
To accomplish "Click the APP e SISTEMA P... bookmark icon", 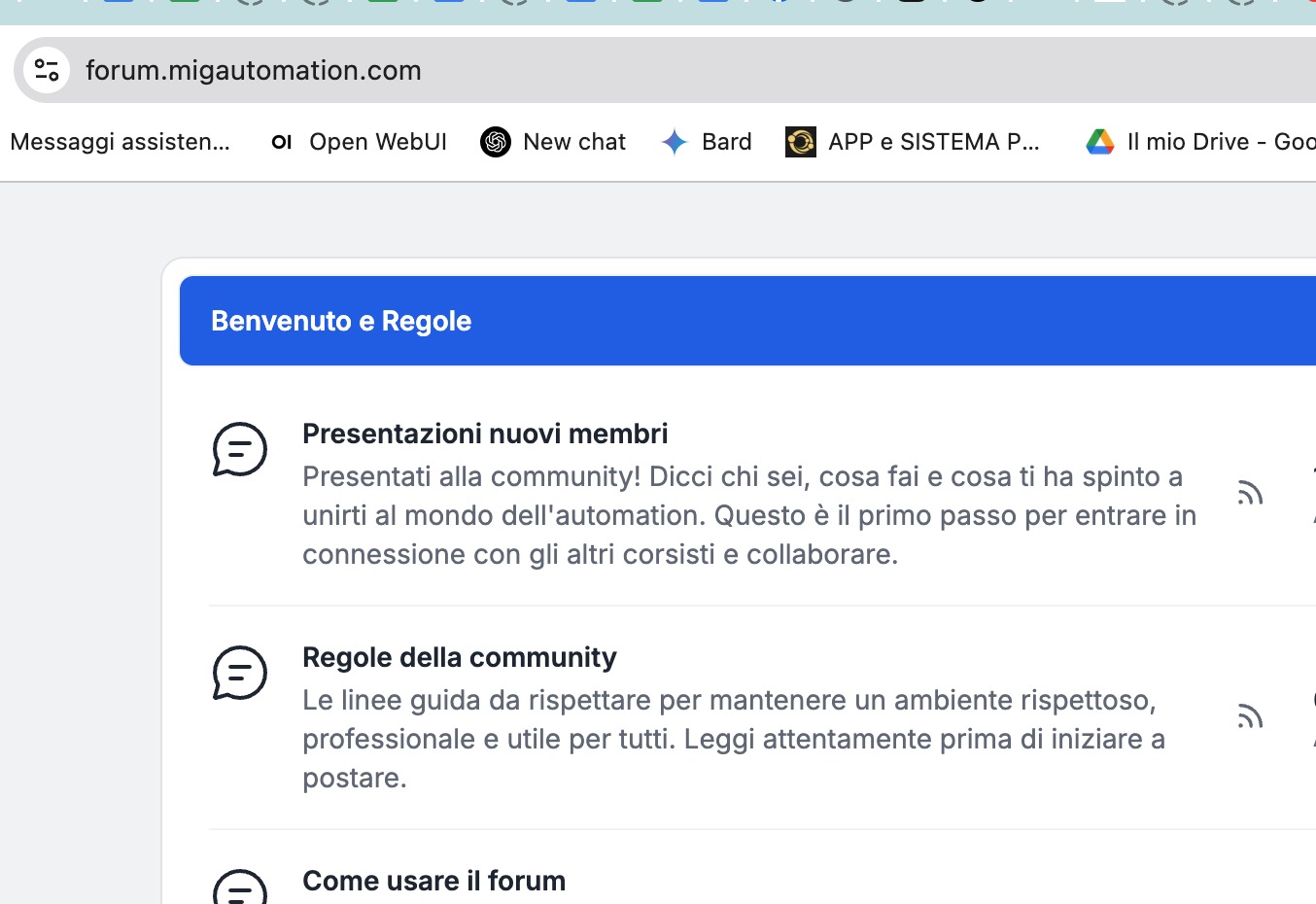I will pos(801,142).
